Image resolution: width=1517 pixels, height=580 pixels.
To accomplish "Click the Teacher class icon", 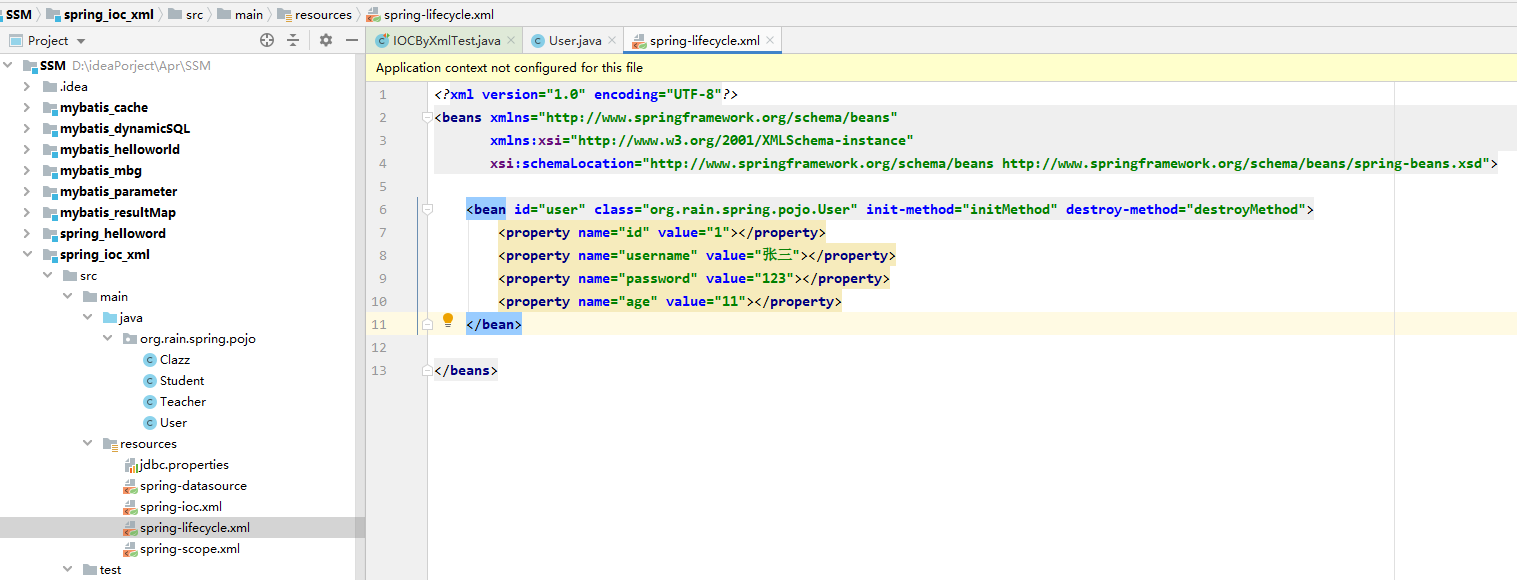I will pos(150,402).
